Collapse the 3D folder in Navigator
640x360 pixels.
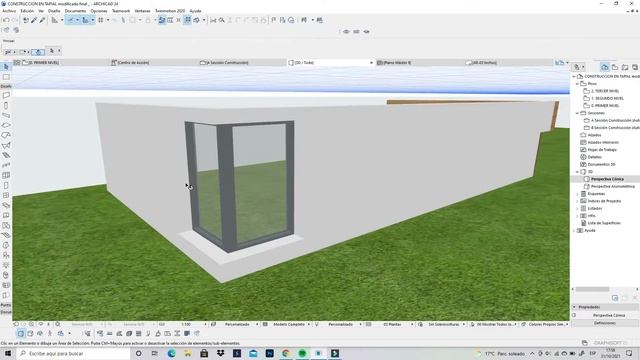point(577,172)
